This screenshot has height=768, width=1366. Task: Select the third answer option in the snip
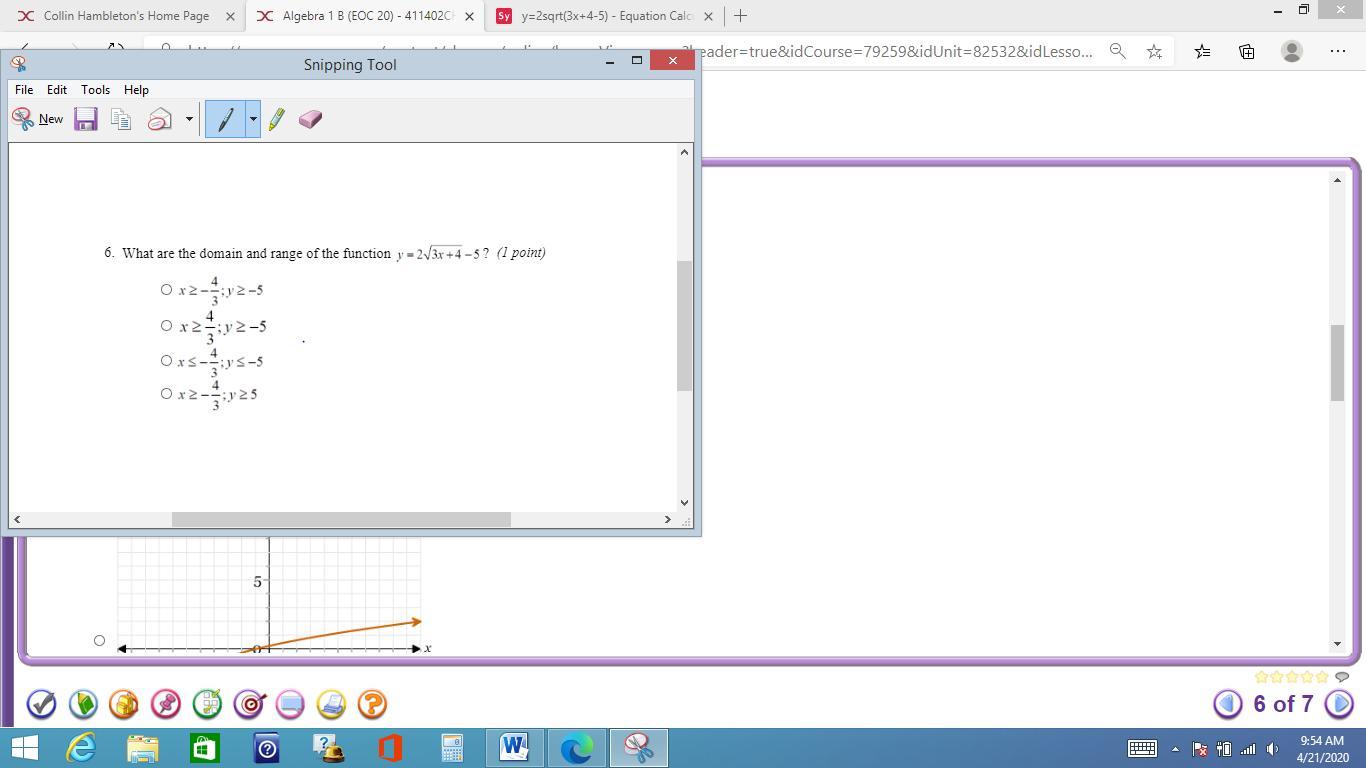pos(166,361)
